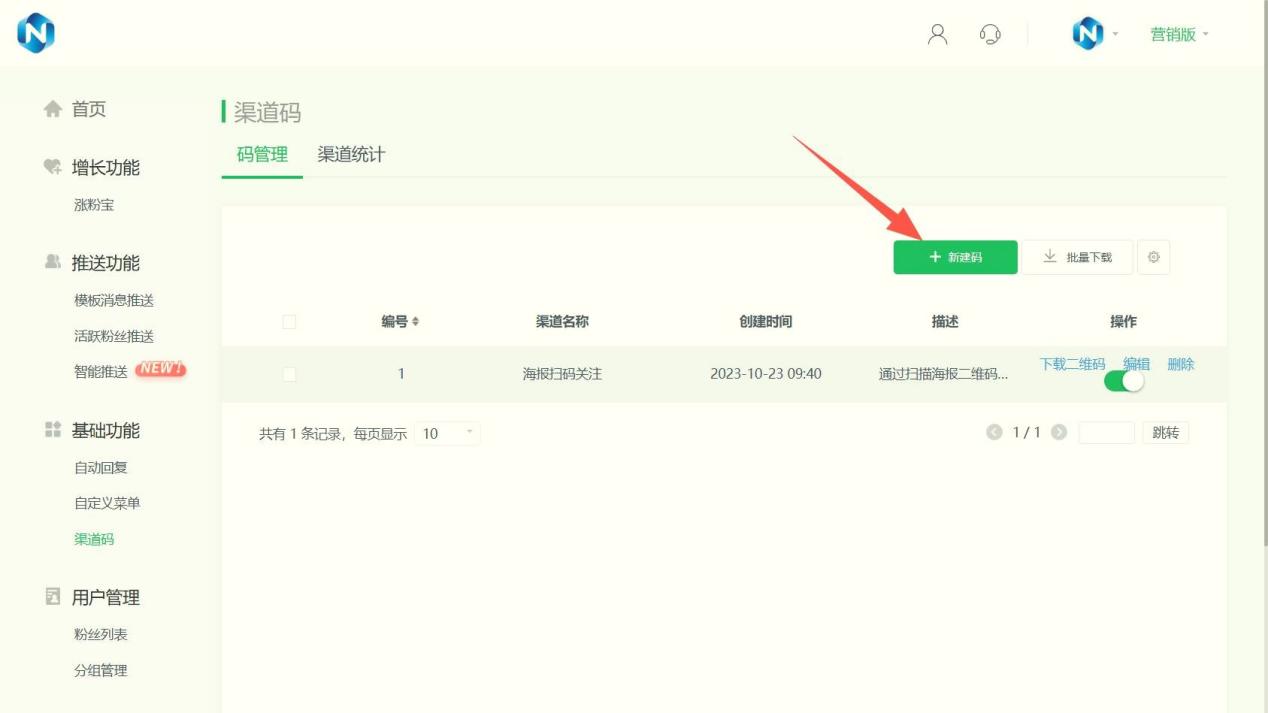Sort by 编号 column arrows

[x=416, y=322]
